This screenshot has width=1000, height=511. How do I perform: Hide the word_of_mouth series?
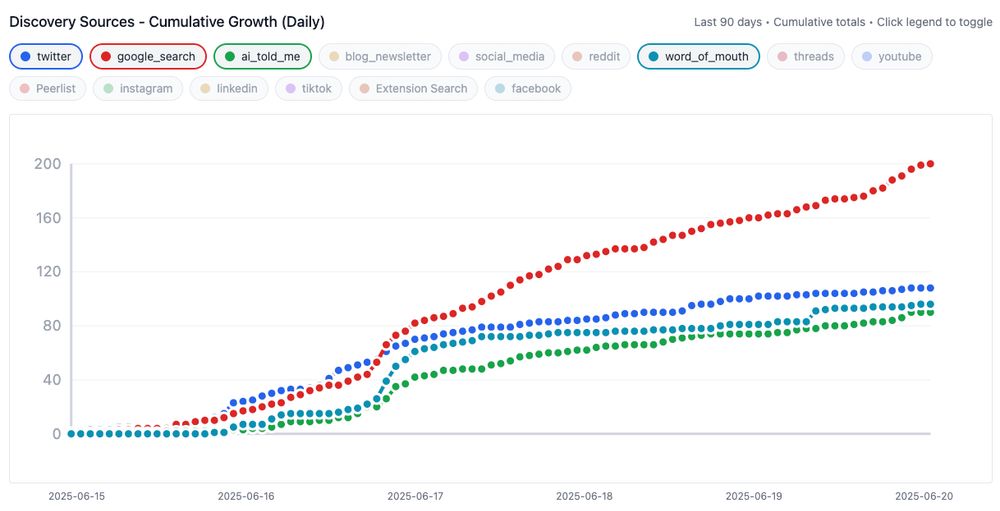(698, 57)
